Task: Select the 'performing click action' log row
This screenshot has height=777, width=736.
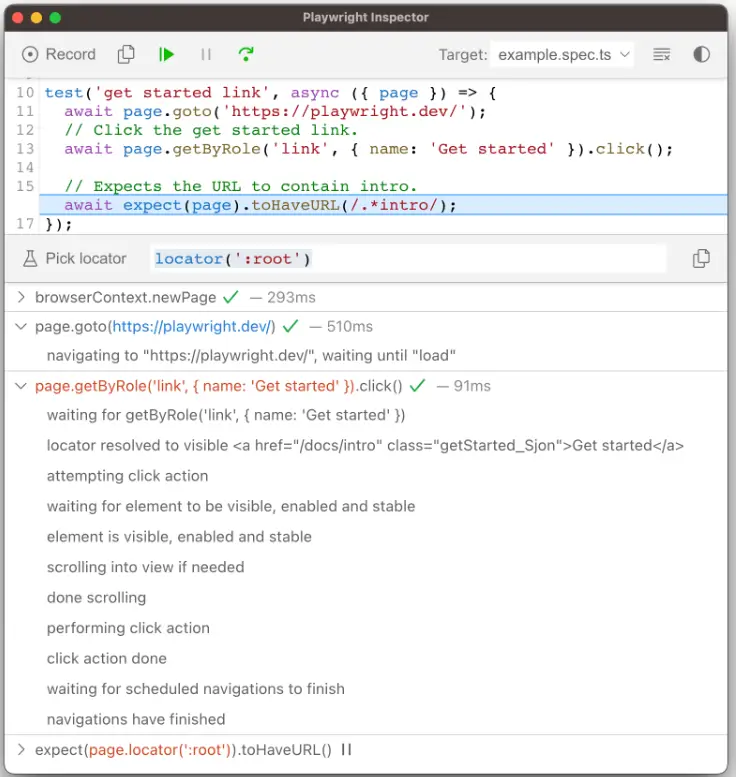Action: (x=128, y=628)
